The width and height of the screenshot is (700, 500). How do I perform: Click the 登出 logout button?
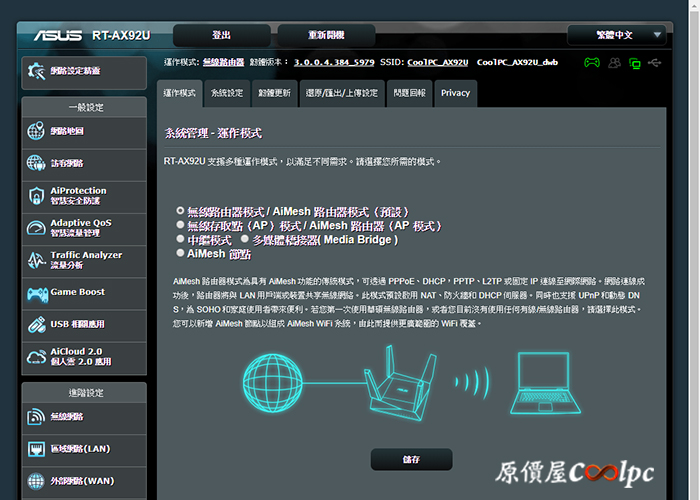click(221, 35)
